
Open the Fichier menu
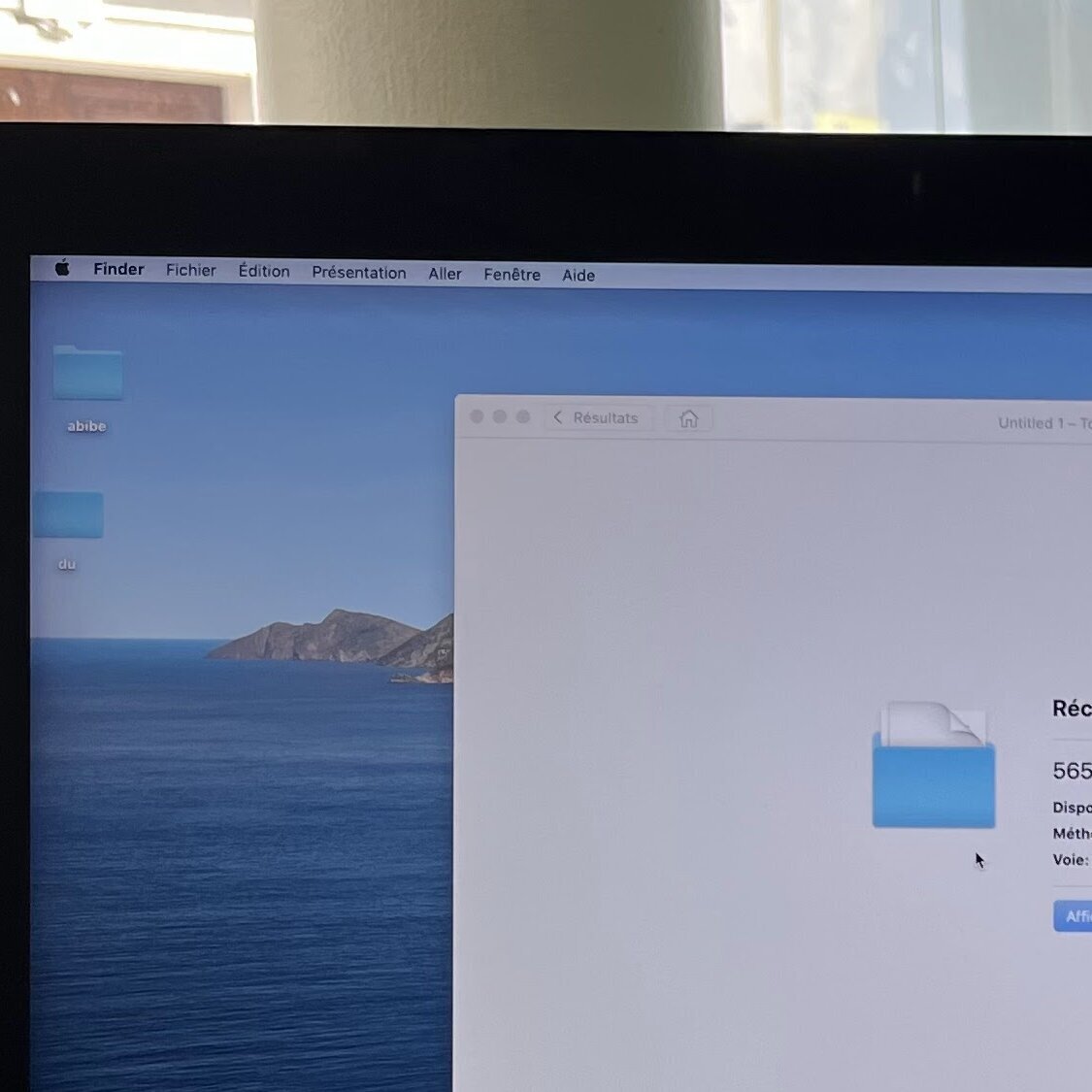(x=190, y=270)
